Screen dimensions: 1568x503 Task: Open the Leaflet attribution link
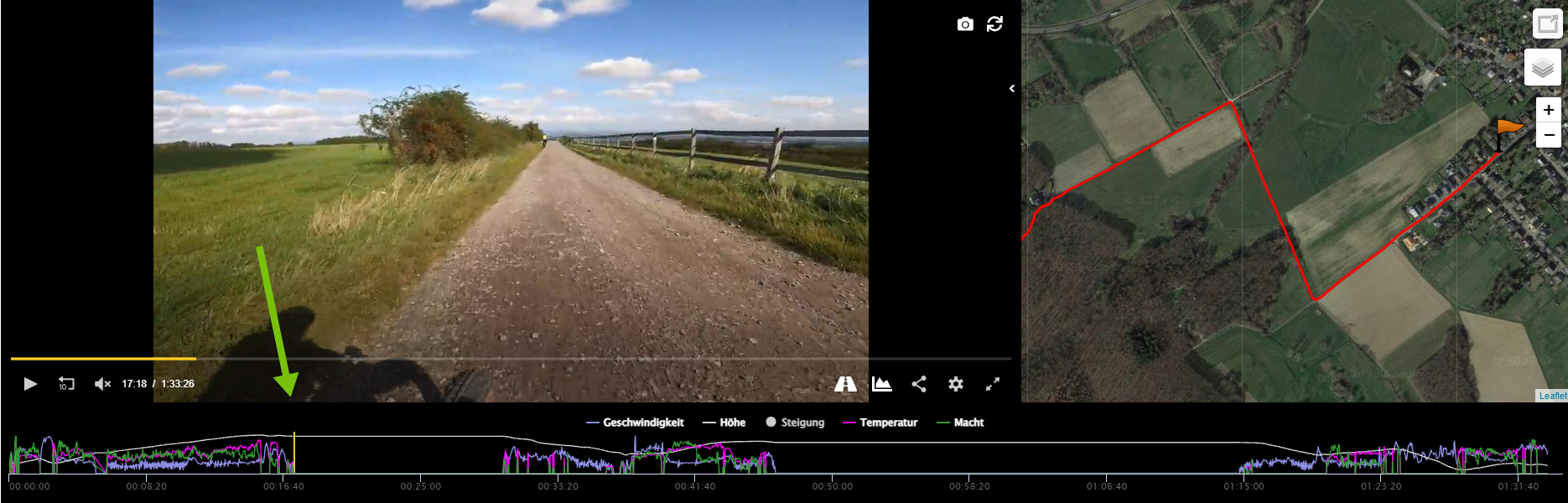click(1552, 396)
